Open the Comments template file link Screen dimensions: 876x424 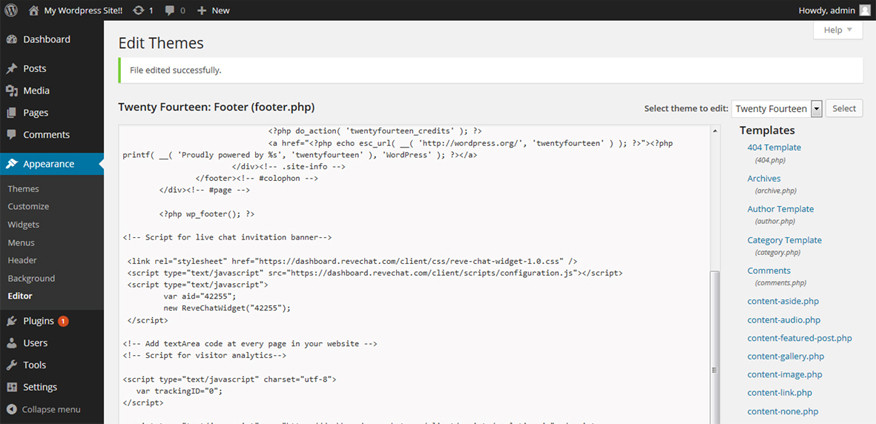click(x=769, y=270)
